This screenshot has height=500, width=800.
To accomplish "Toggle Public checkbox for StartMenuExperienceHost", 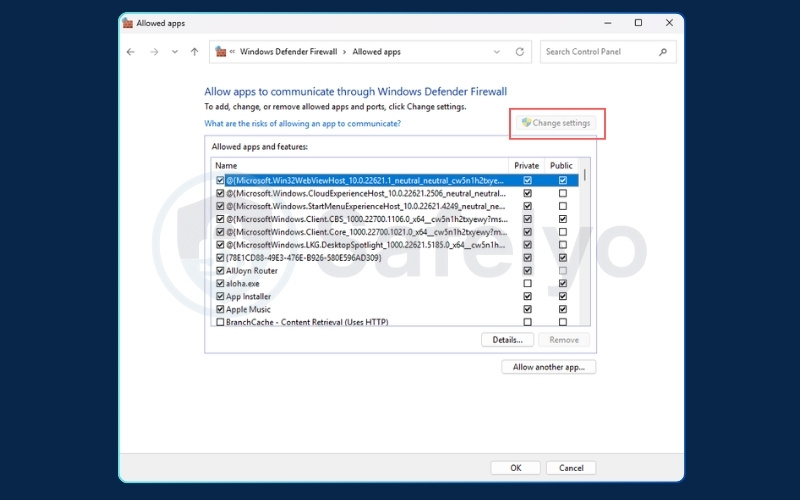I will (x=563, y=206).
